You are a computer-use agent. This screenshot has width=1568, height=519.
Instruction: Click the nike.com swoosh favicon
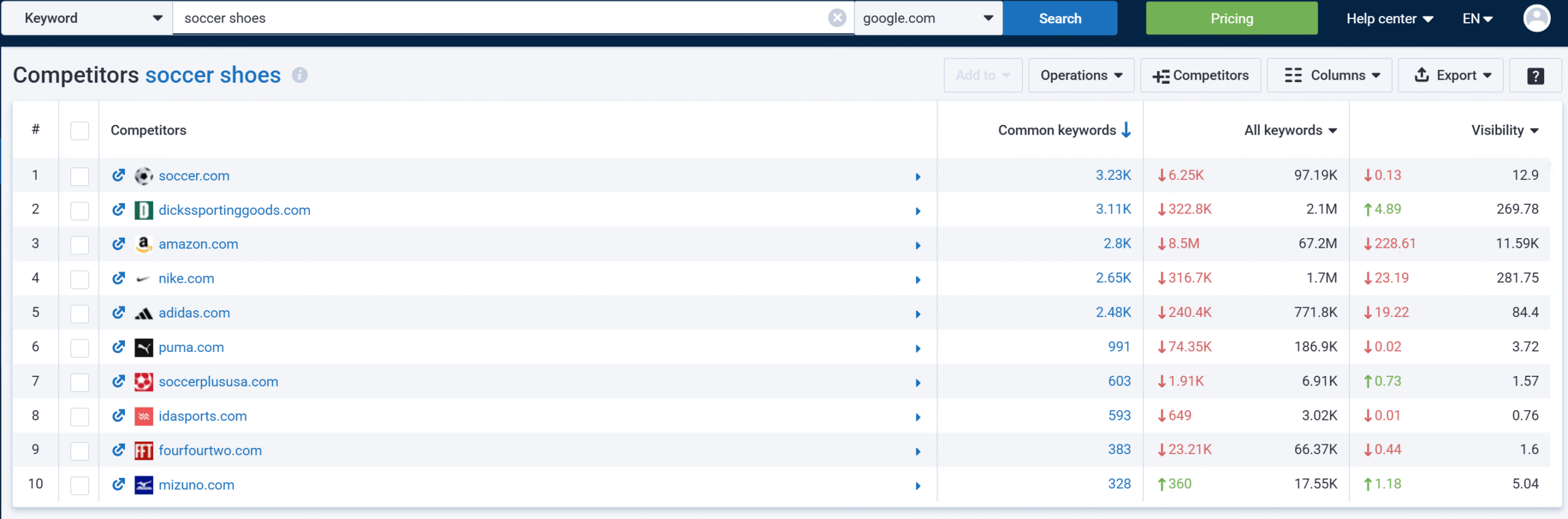coord(143,279)
